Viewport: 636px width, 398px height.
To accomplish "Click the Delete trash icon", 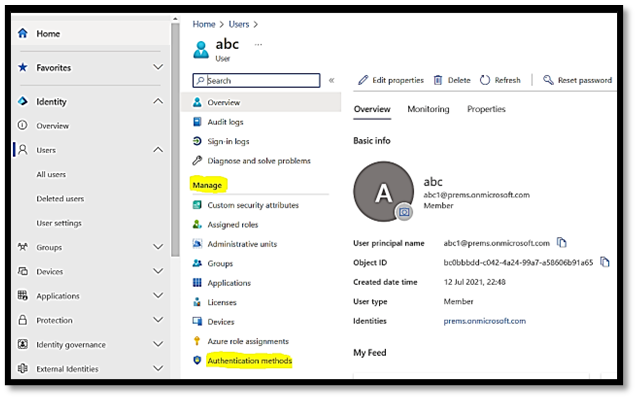I will [438, 80].
